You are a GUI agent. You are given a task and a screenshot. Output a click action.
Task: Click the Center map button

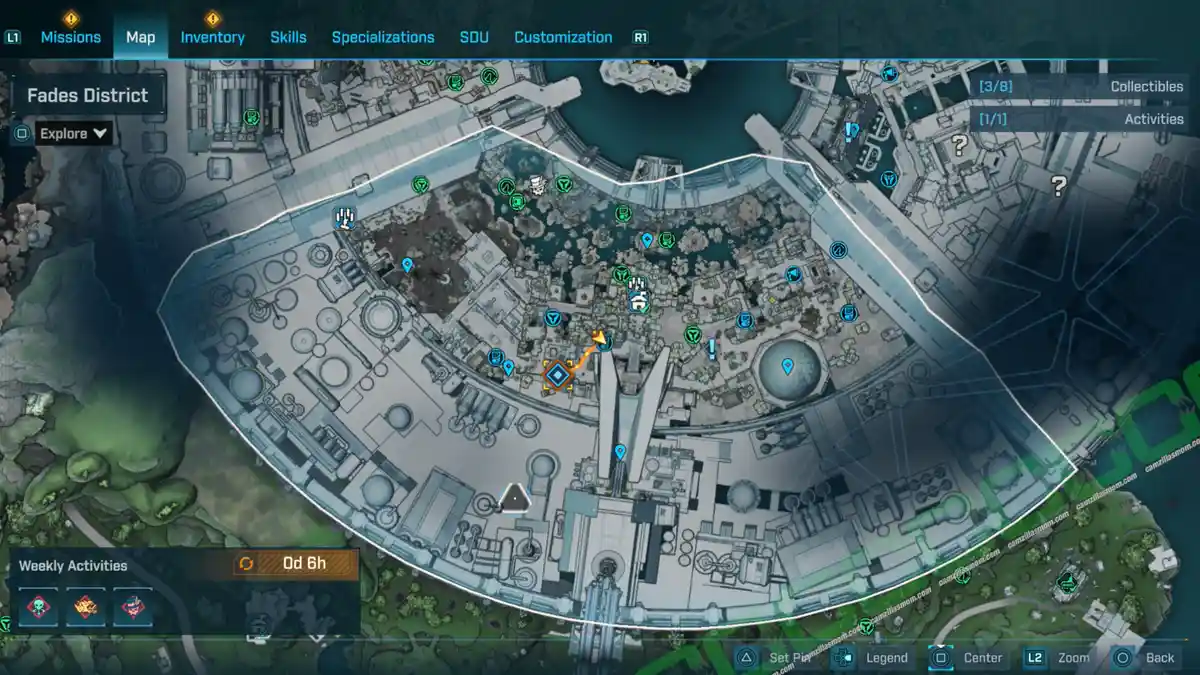coord(984,657)
